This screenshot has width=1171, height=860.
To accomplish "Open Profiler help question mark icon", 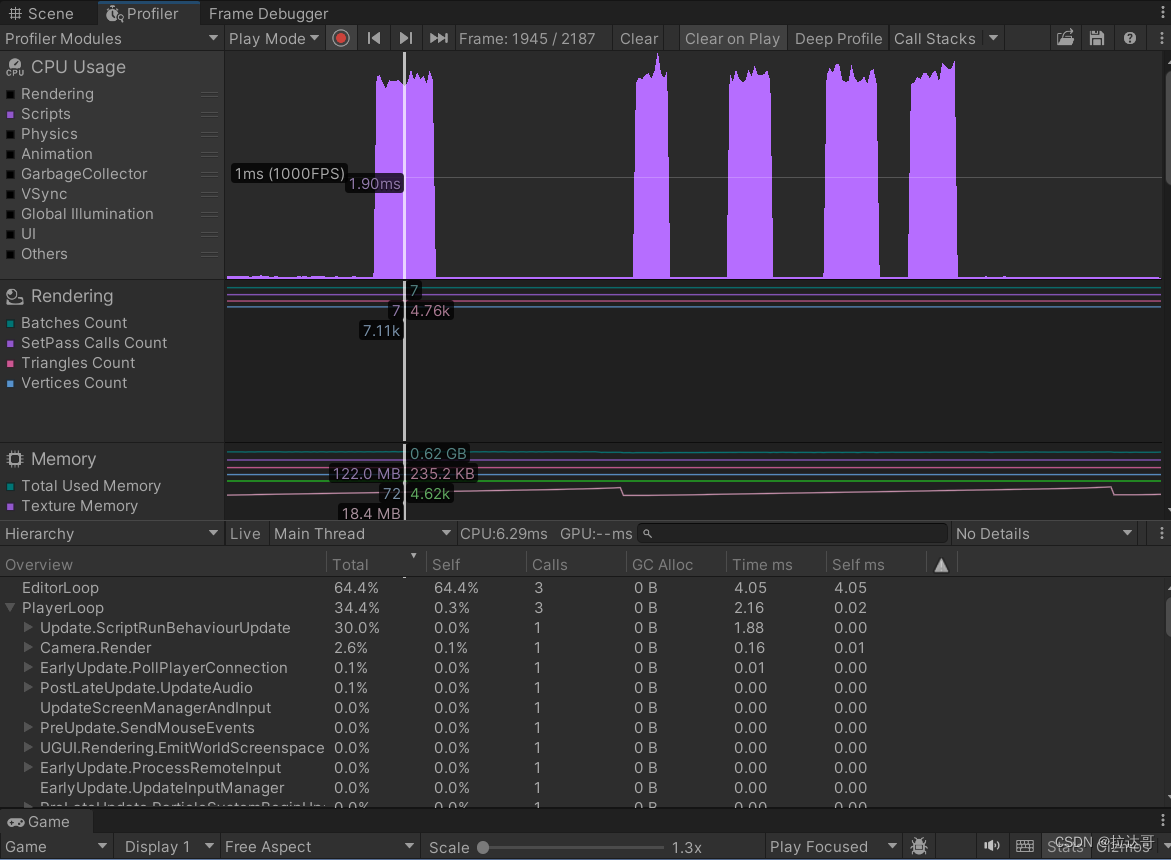I will pos(1129,38).
